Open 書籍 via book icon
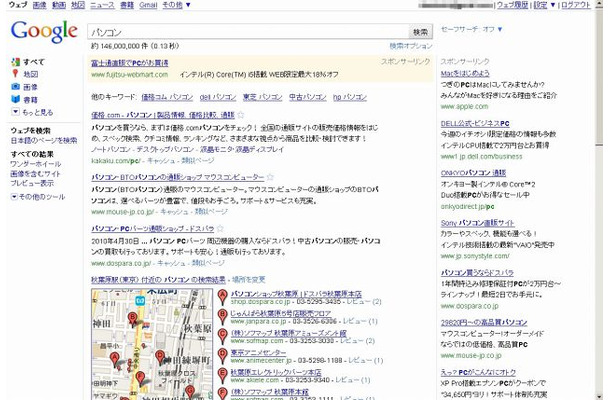Viewport: 610px width, 400px height. pos(16,99)
